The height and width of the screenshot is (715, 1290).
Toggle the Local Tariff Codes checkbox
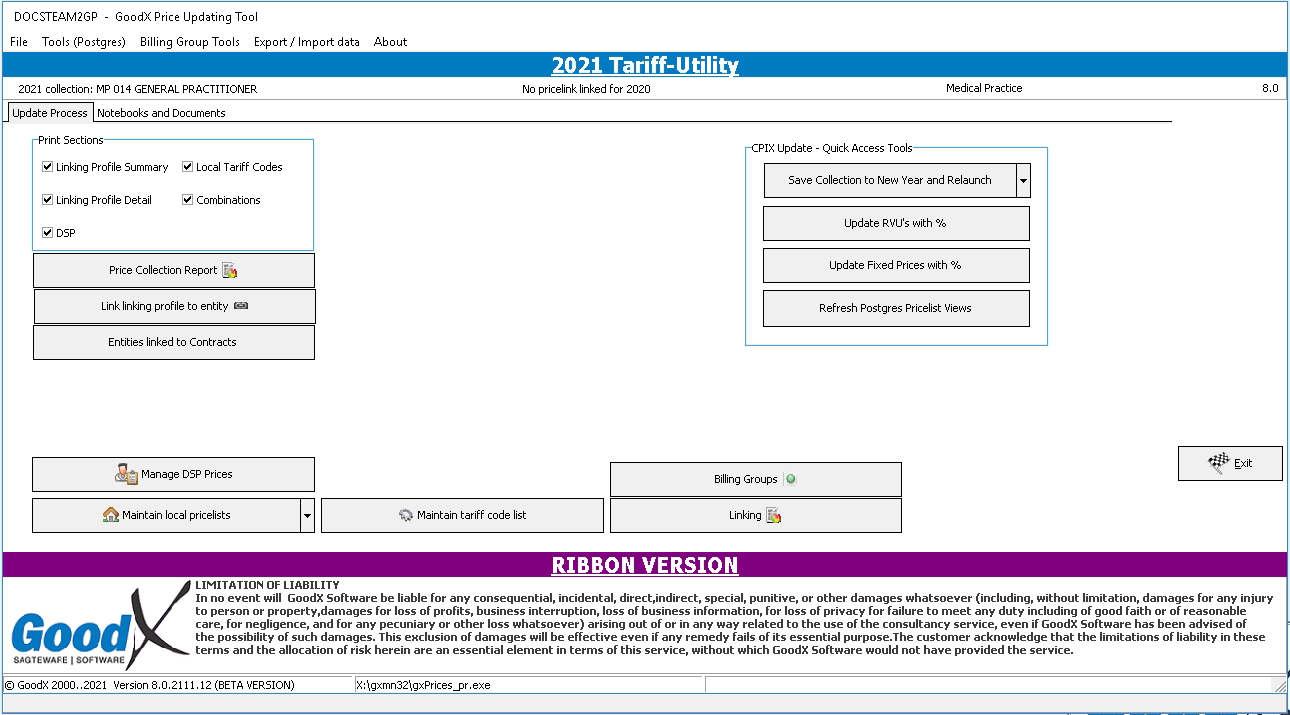click(x=187, y=167)
